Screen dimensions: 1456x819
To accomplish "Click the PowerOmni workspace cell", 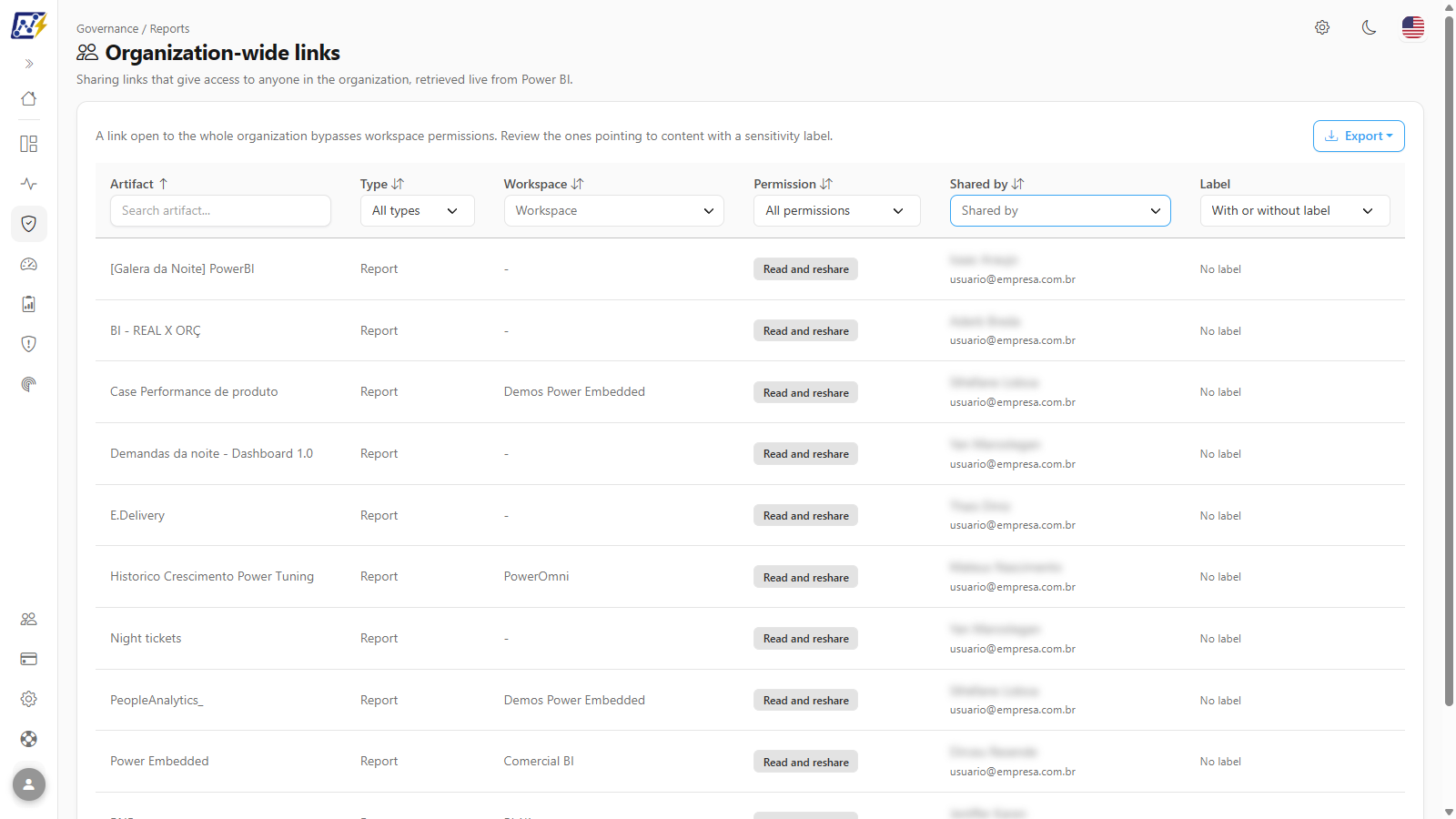I will [x=536, y=576].
